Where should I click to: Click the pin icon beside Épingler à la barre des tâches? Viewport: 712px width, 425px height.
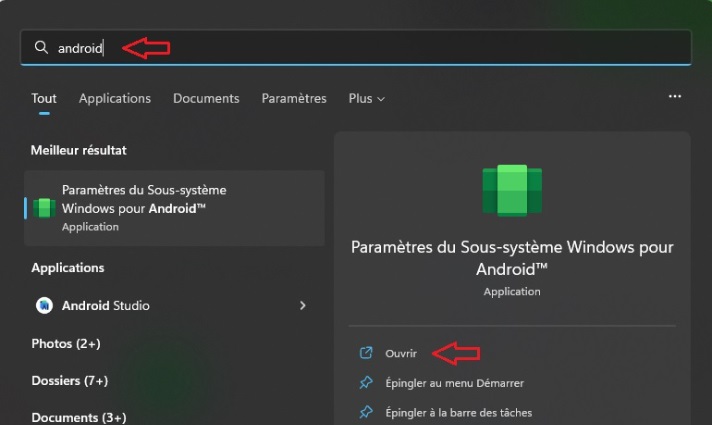coord(366,412)
